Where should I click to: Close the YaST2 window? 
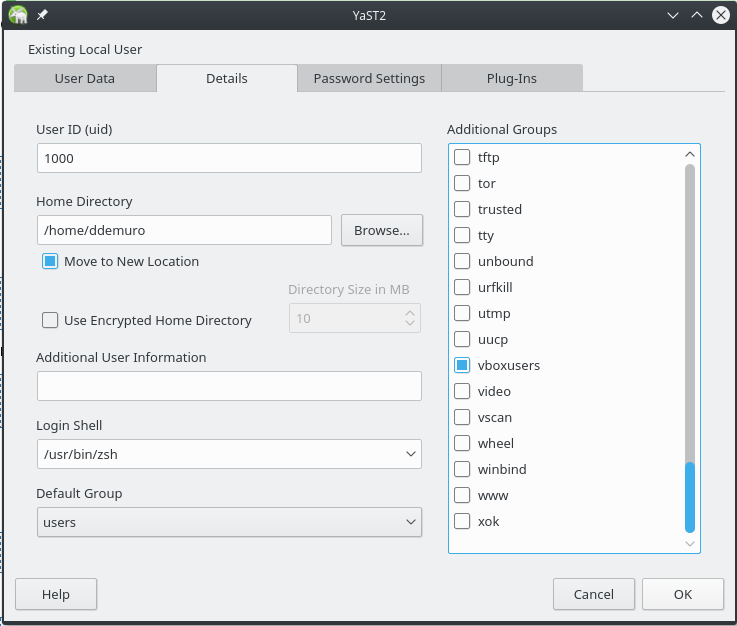(x=721, y=16)
